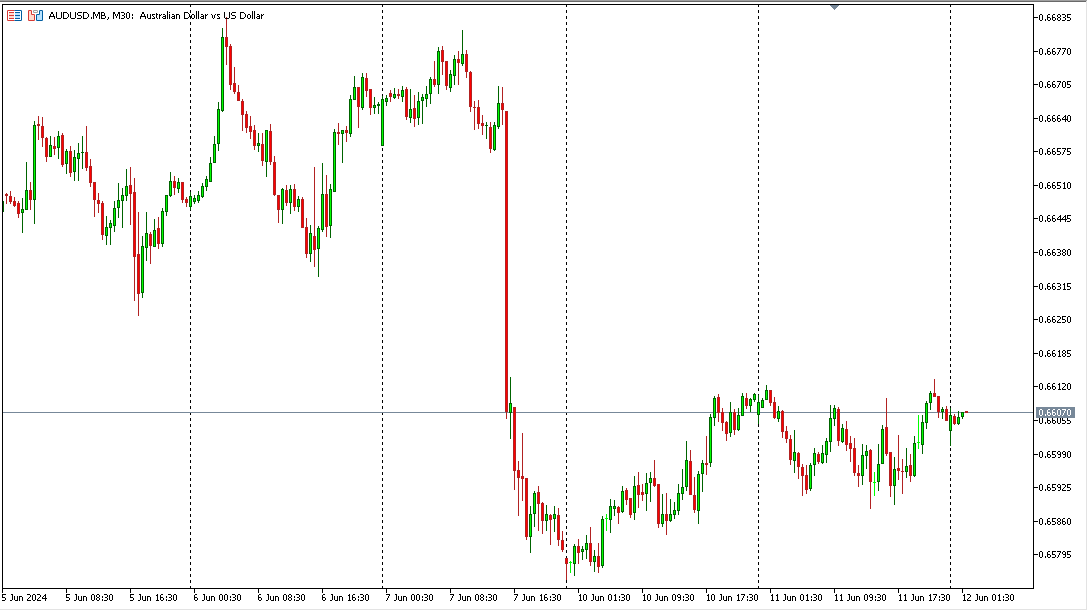
Task: Select the tall red candle of the 7 Jun drop
Action: 507,260
